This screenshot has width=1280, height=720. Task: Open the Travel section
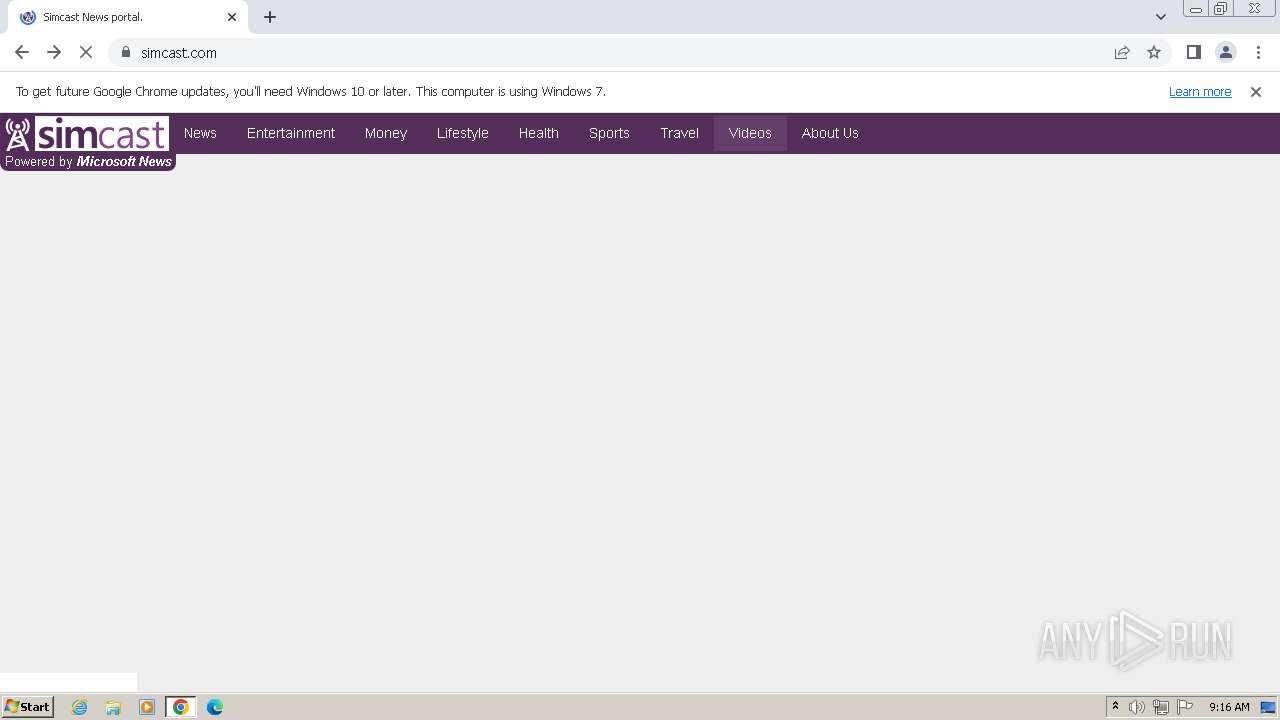[x=680, y=133]
